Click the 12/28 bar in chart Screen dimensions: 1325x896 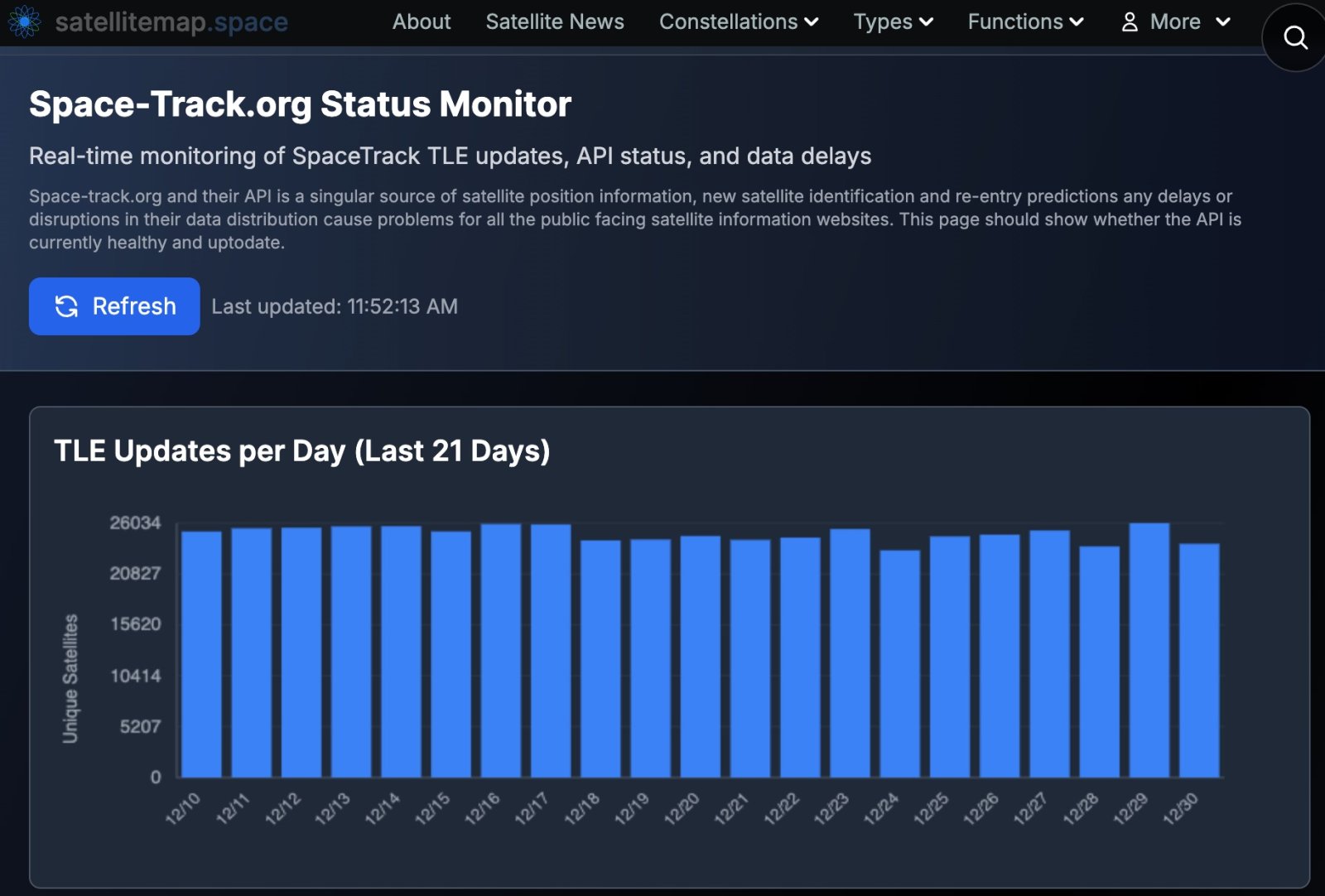(x=1099, y=661)
